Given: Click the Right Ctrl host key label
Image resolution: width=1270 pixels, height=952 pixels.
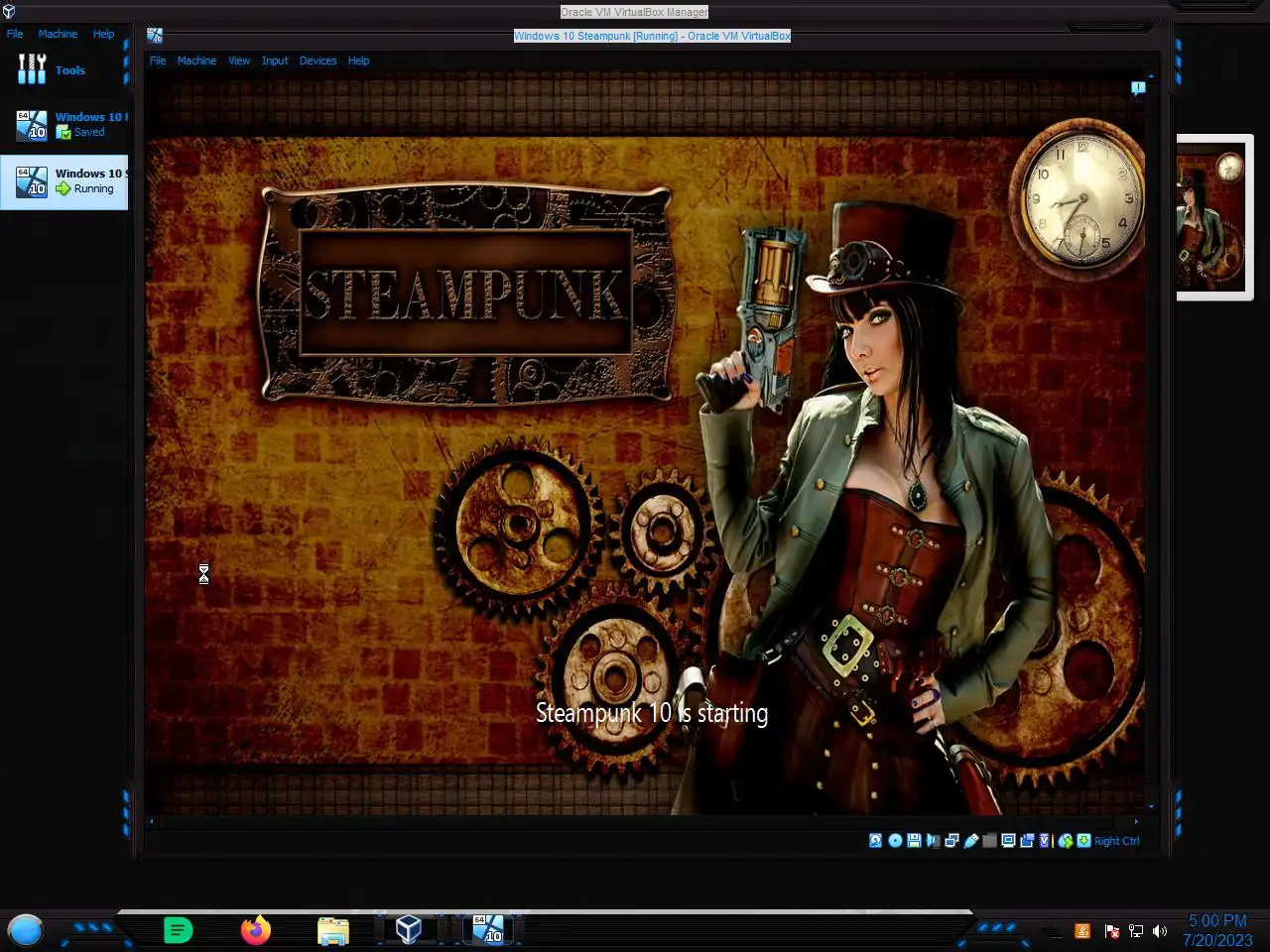Looking at the screenshot, I should pos(1116,841).
